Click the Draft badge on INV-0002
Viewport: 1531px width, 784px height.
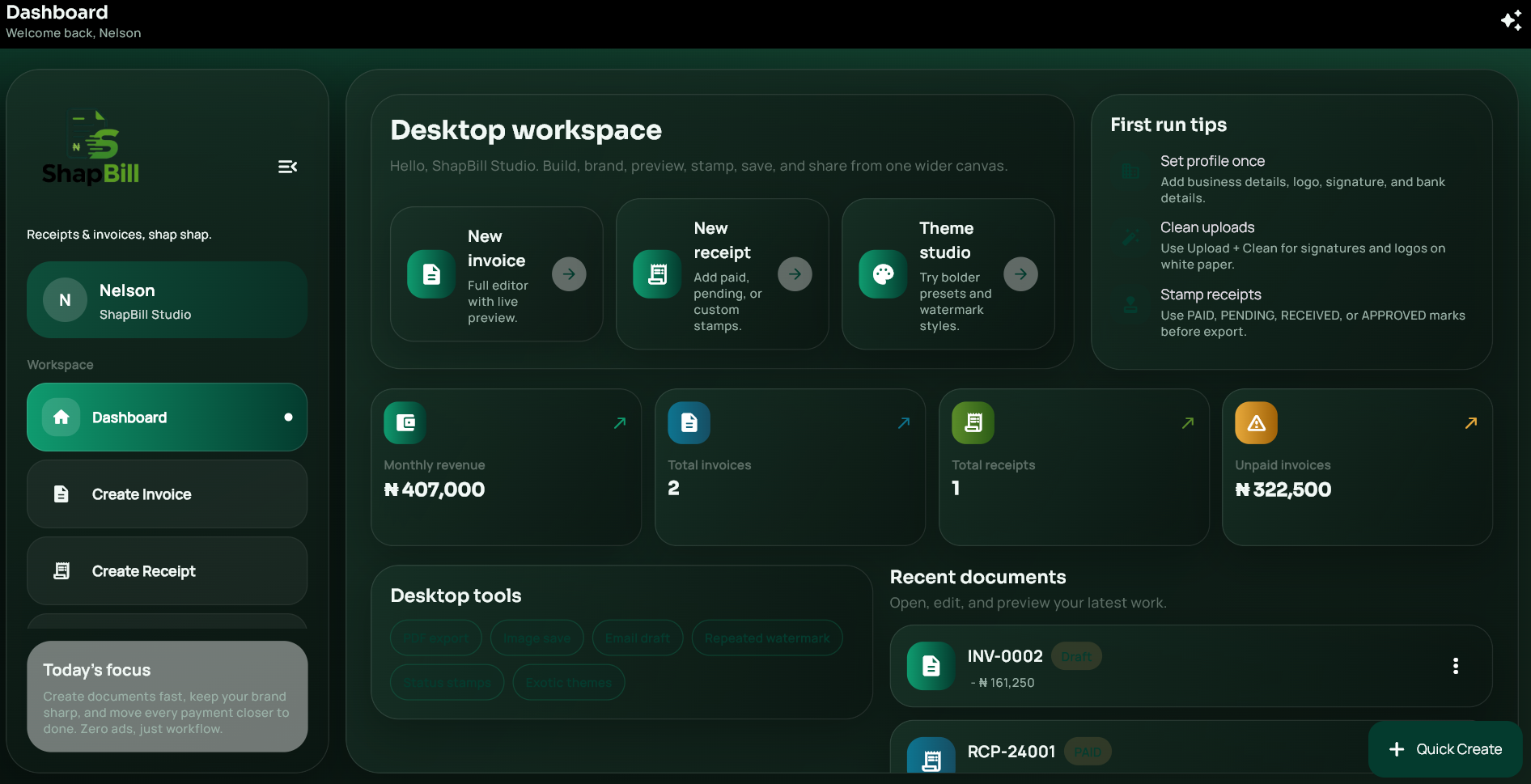[x=1076, y=657]
